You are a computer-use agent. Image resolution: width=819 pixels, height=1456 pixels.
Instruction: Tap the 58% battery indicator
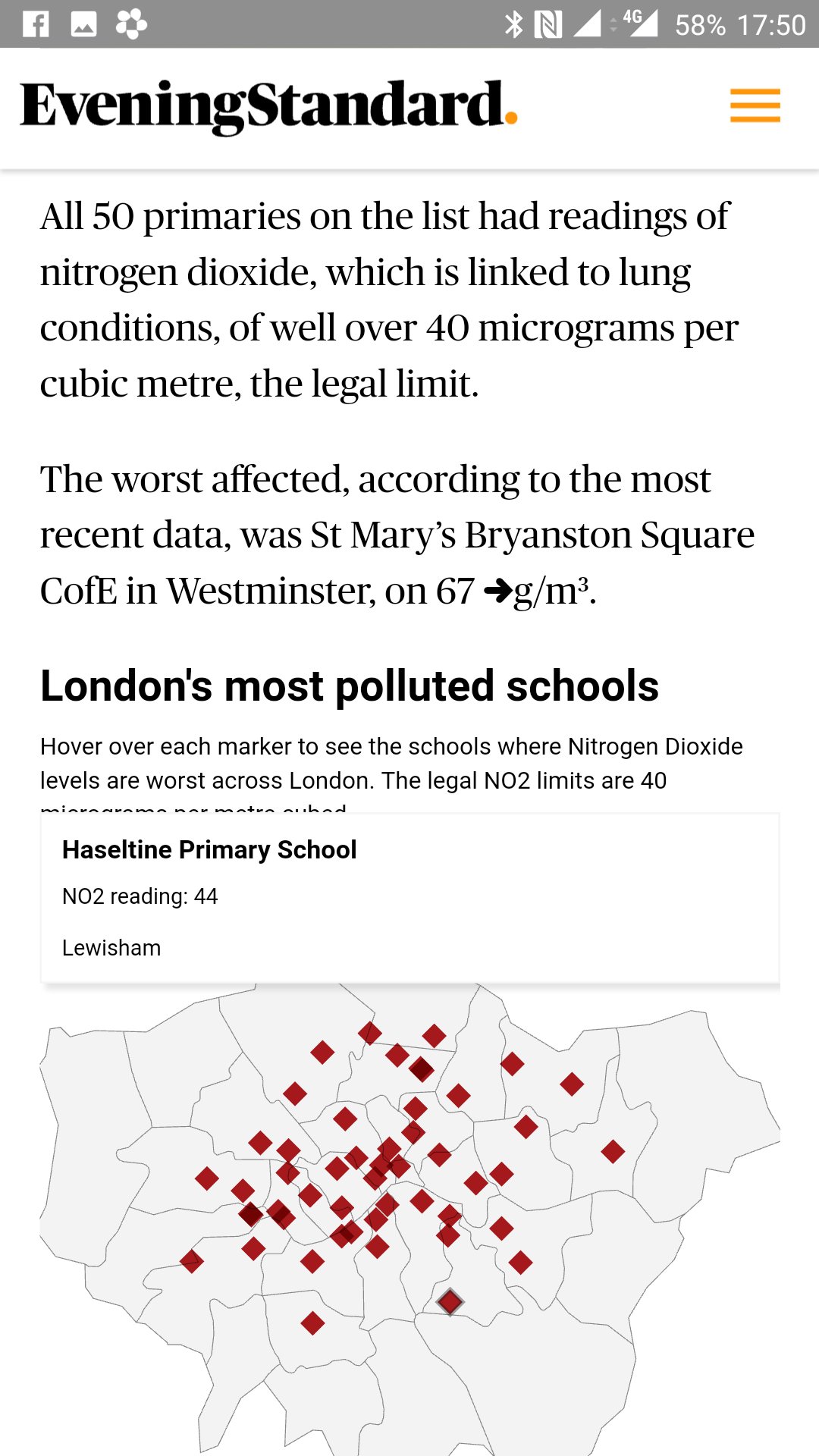(x=700, y=25)
